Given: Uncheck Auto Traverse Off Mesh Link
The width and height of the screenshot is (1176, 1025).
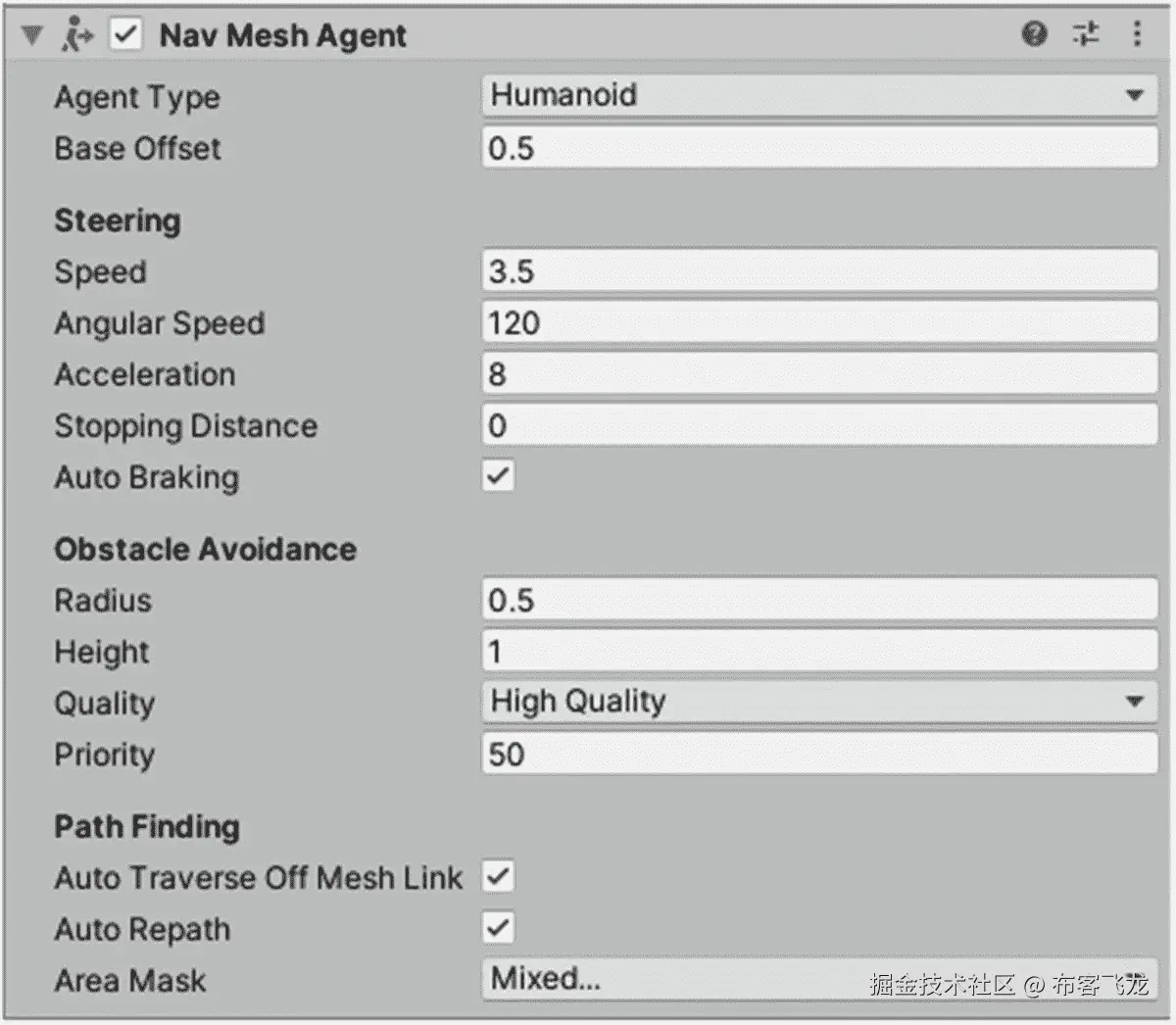Looking at the screenshot, I should pyautogui.click(x=498, y=876).
